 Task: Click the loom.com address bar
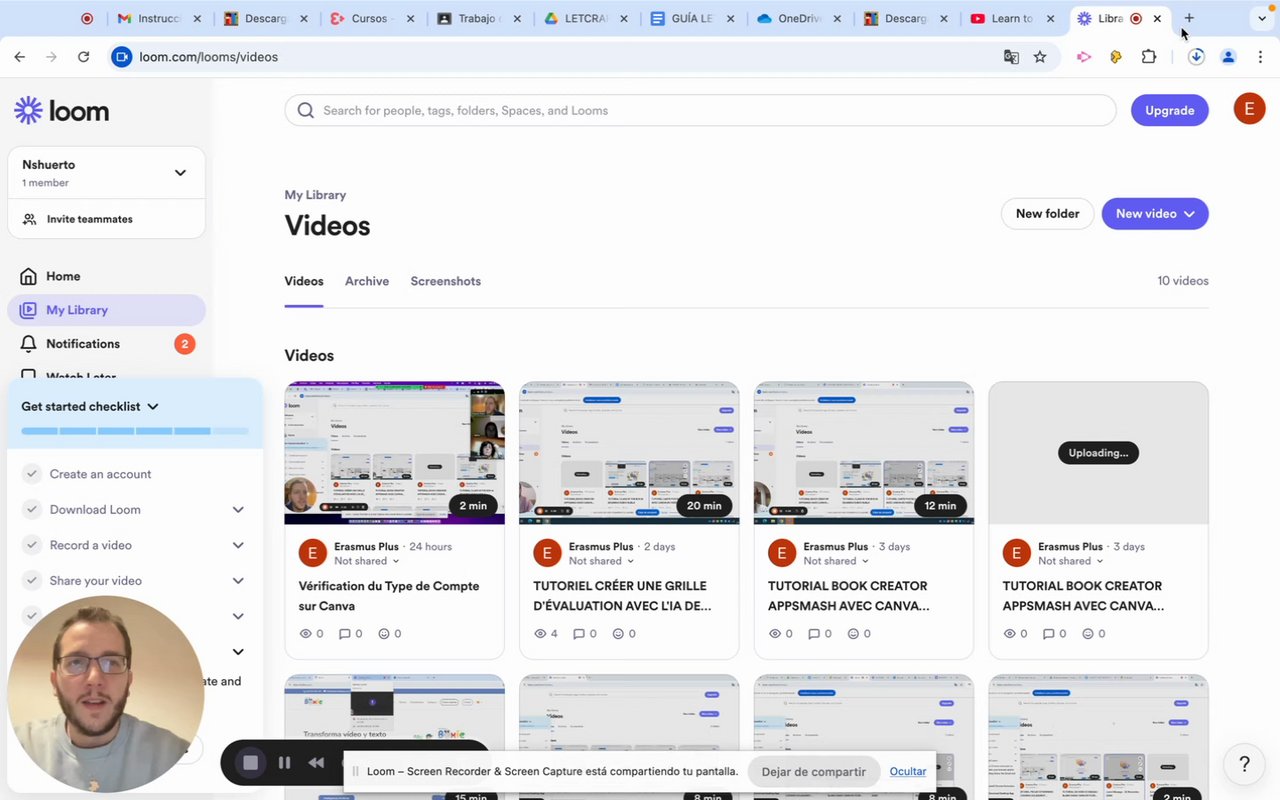pos(560,57)
